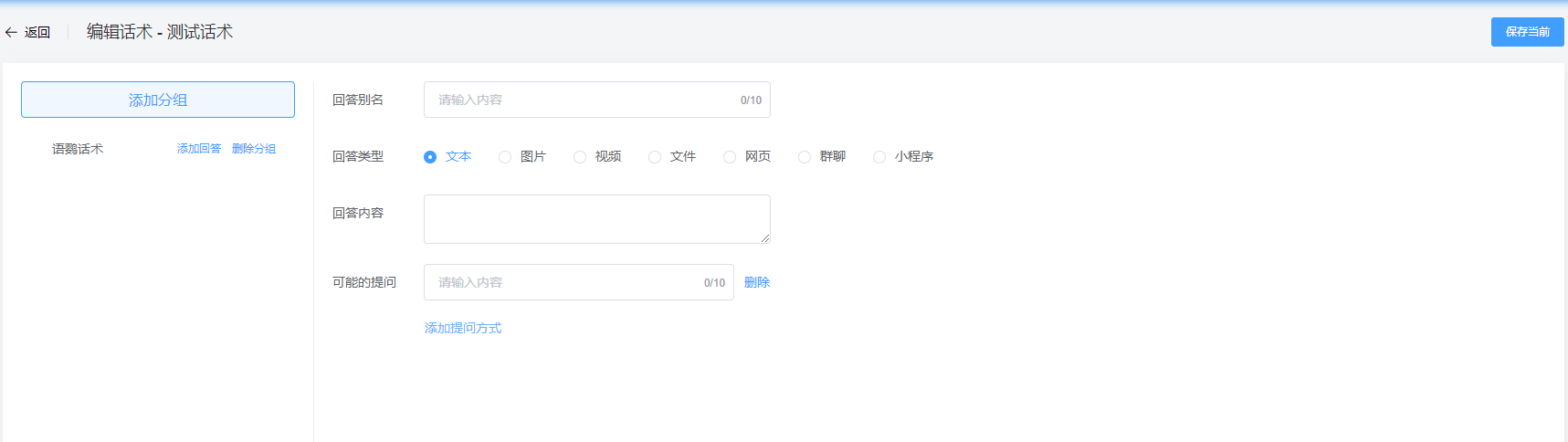Pick the 群聊 answer type
The width and height of the screenshot is (1568, 442).
[805, 157]
